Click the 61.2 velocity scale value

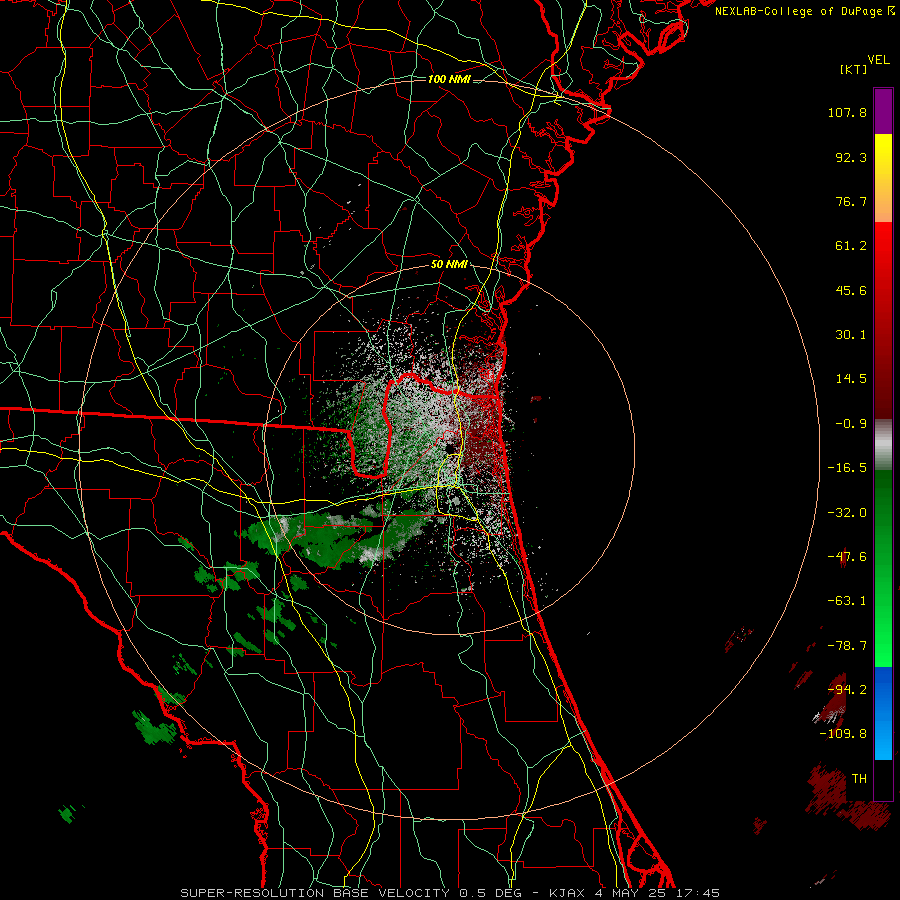click(x=851, y=246)
